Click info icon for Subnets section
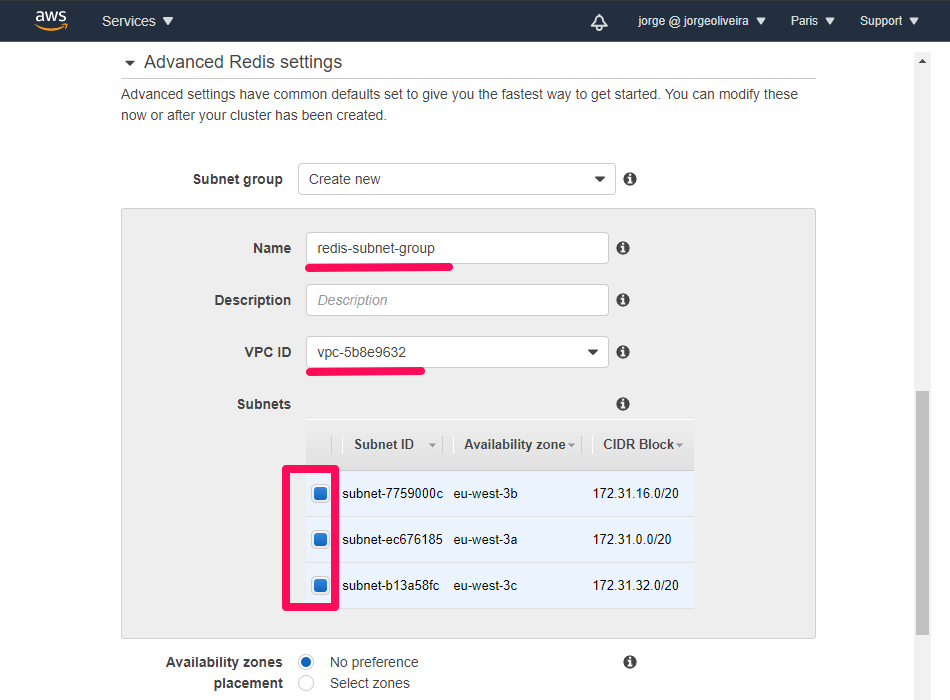This screenshot has width=950, height=700. coord(623,404)
